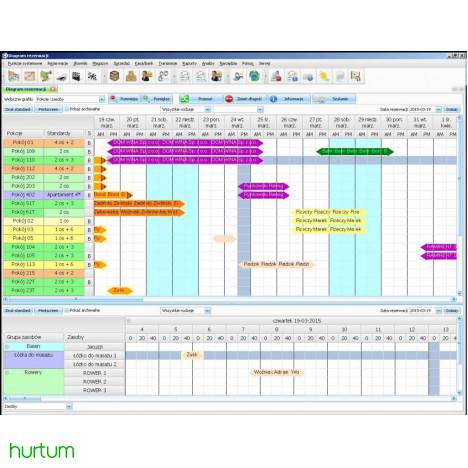Collapse the Rowery resource group
This screenshot has height=468, width=468.
pos(7,373)
